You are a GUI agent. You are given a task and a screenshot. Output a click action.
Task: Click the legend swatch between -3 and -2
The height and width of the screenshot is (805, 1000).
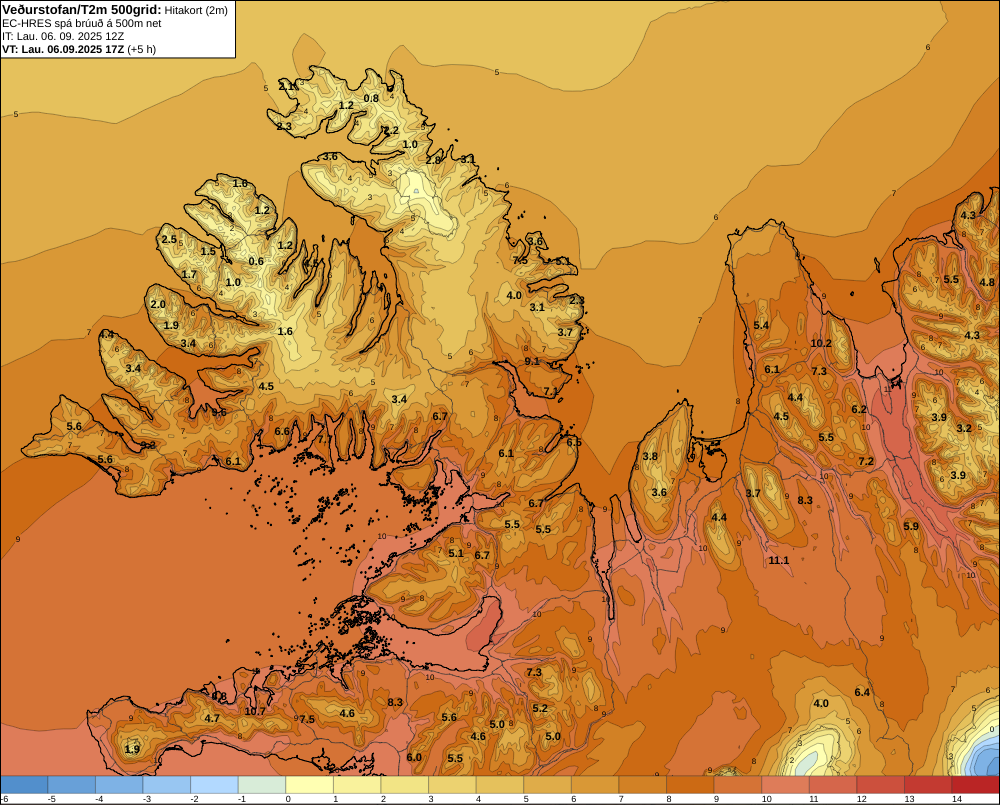[166, 785]
